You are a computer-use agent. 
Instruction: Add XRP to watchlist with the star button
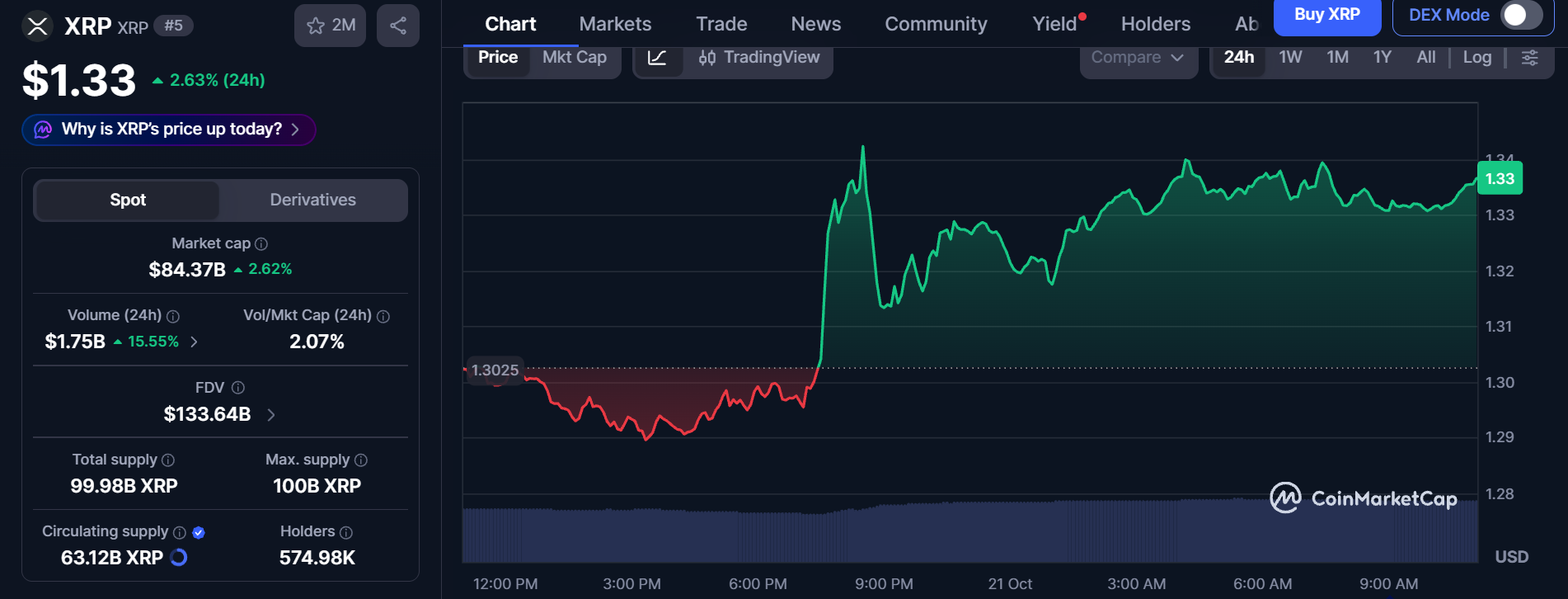tap(330, 26)
